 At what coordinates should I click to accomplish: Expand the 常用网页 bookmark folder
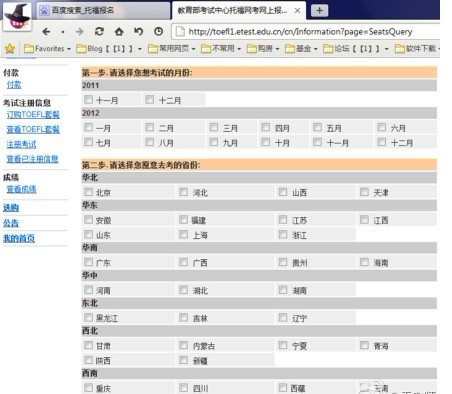(171, 49)
